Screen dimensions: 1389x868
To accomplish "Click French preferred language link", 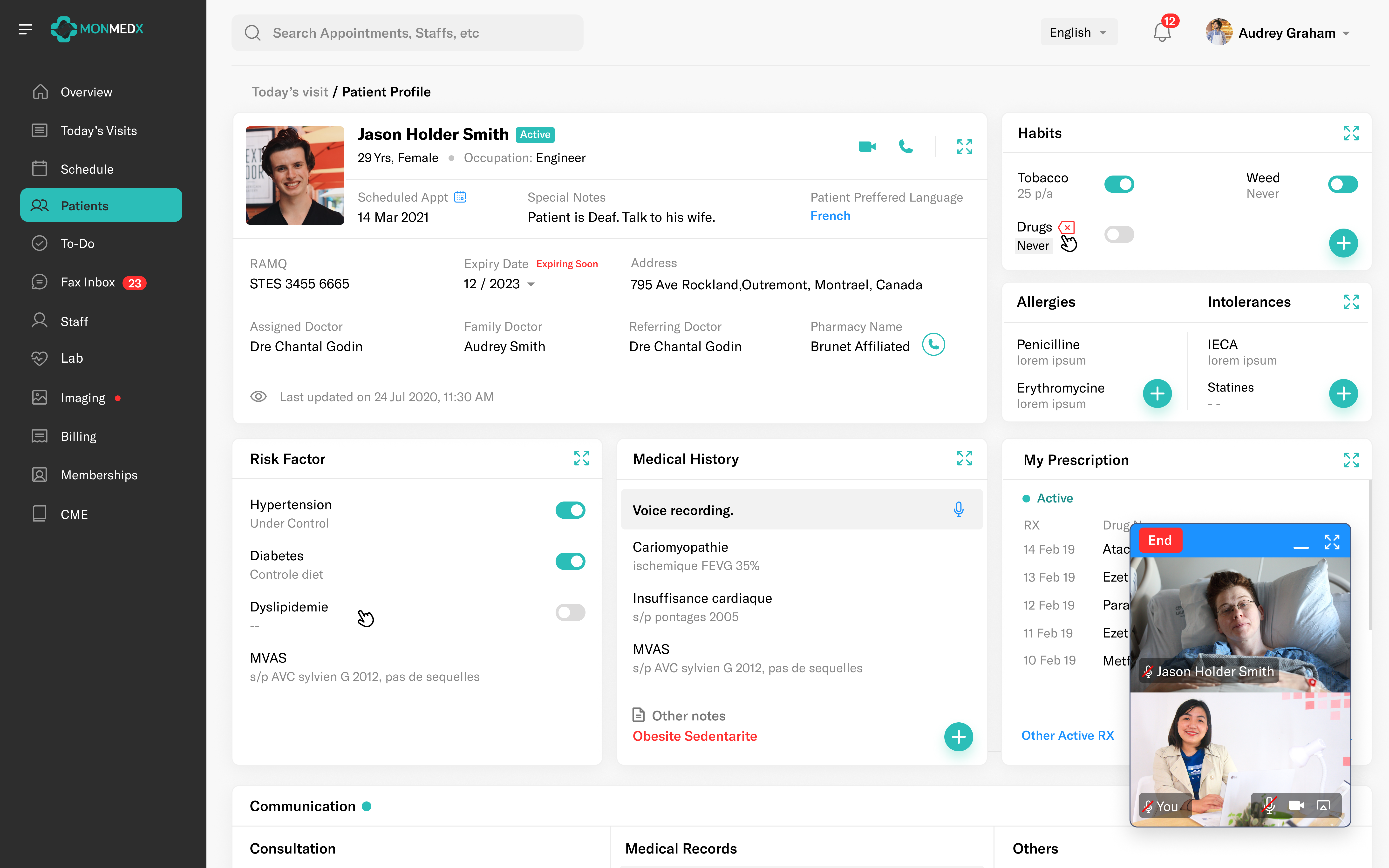I will (x=830, y=215).
